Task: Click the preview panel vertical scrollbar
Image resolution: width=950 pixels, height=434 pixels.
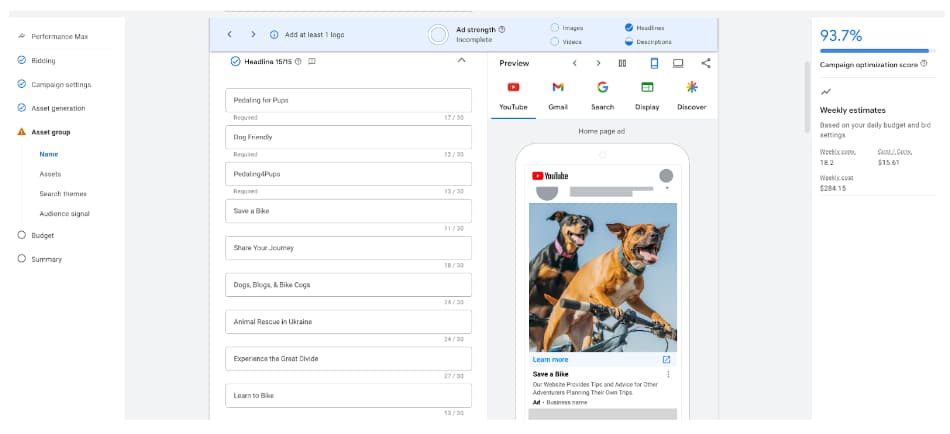Action: (x=806, y=97)
